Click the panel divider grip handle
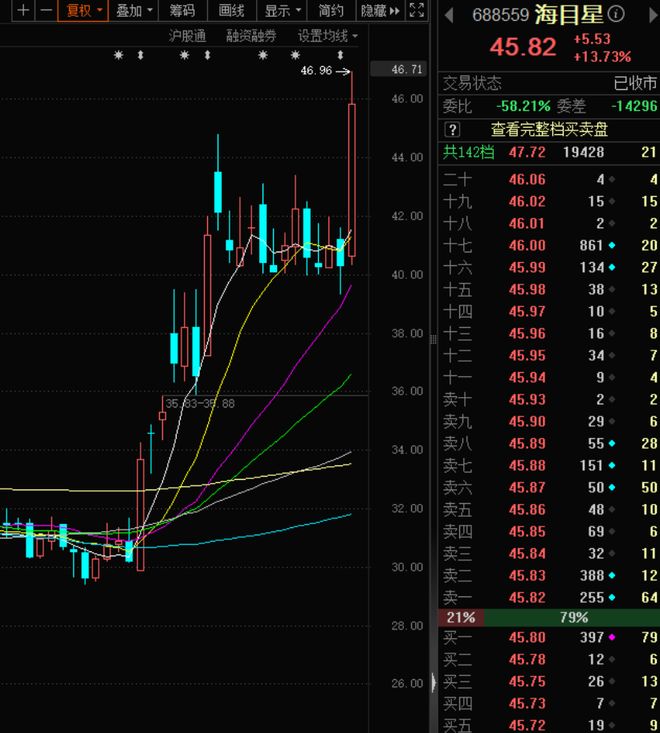 tap(433, 683)
